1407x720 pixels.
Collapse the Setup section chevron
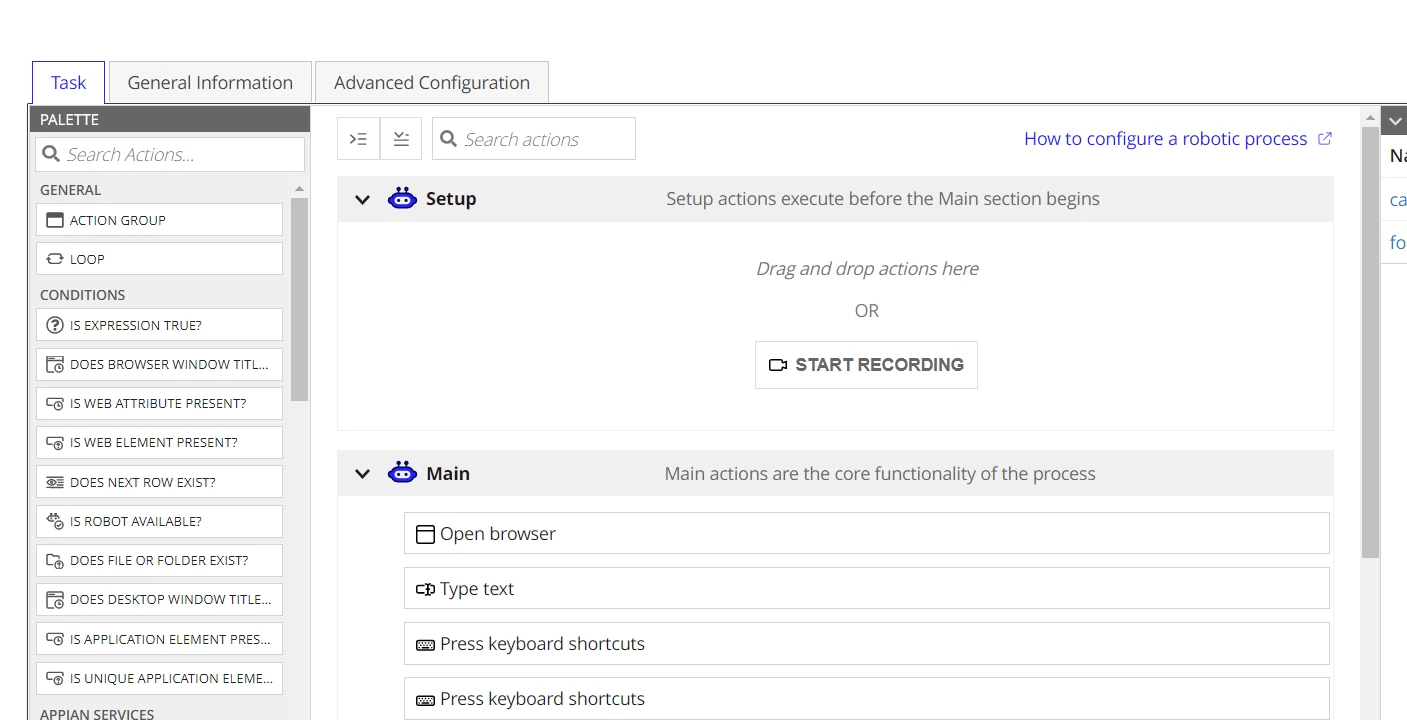pyautogui.click(x=362, y=199)
